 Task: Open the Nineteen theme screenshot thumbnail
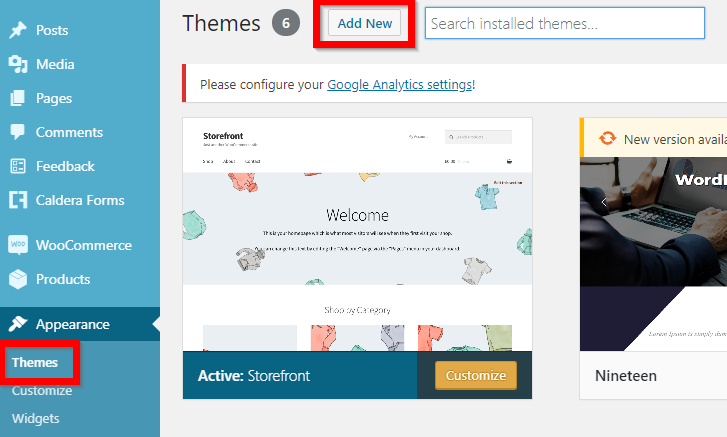tap(653, 254)
